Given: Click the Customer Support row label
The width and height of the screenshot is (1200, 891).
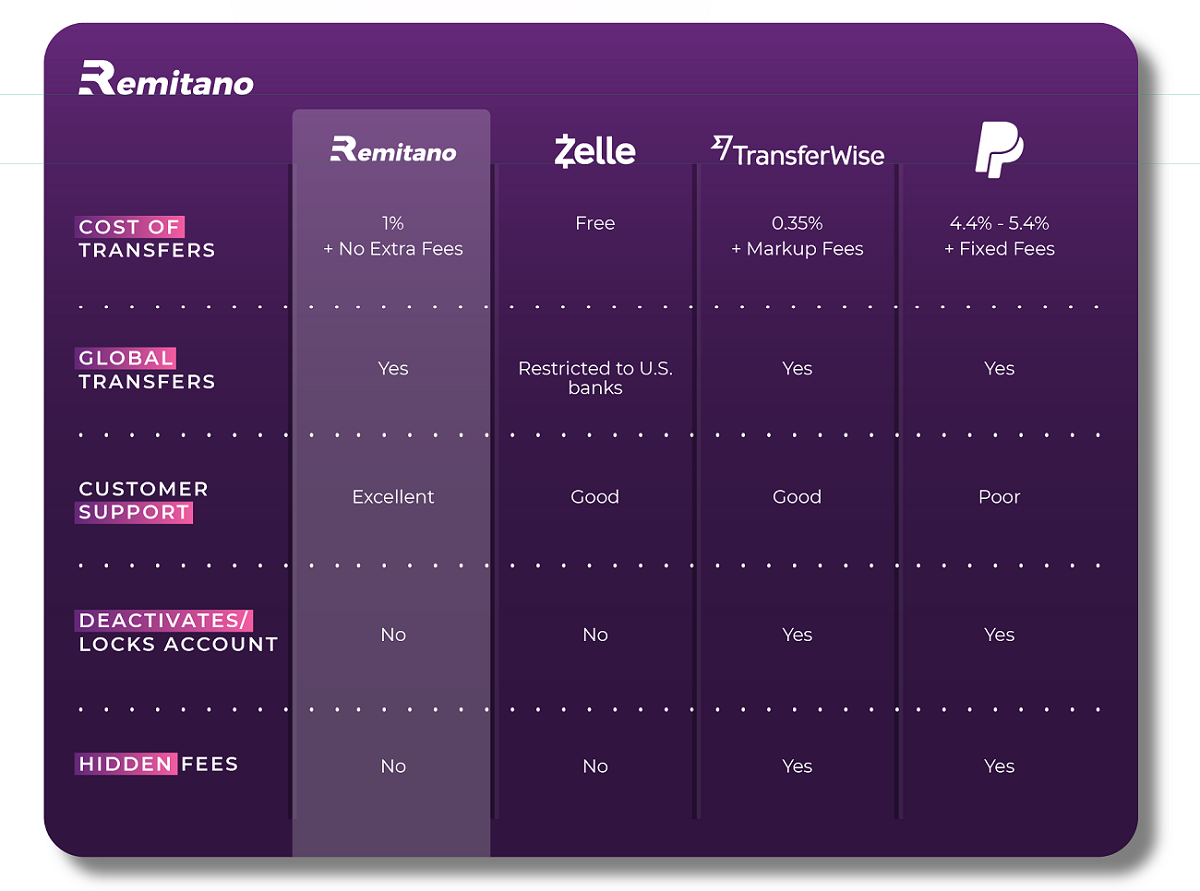Looking at the screenshot, I should pos(143,500).
